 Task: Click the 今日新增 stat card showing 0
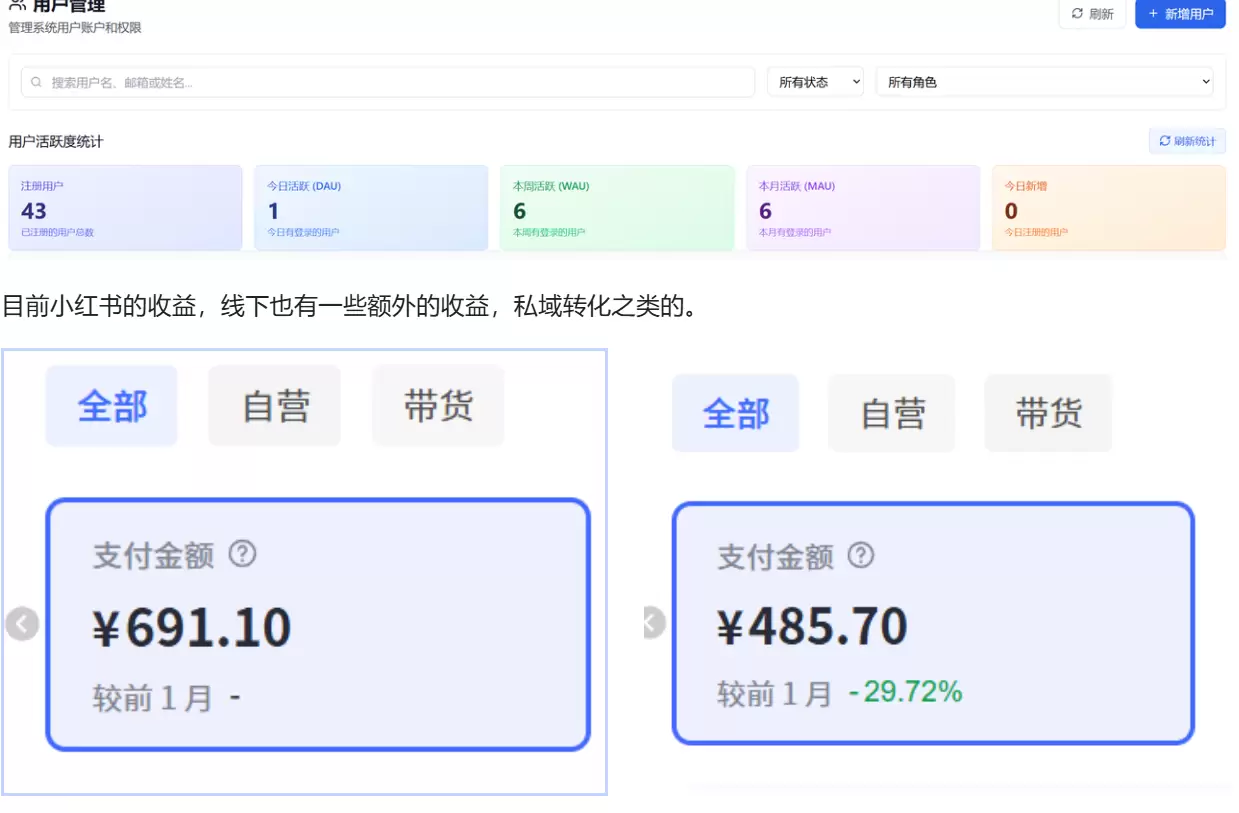1109,207
